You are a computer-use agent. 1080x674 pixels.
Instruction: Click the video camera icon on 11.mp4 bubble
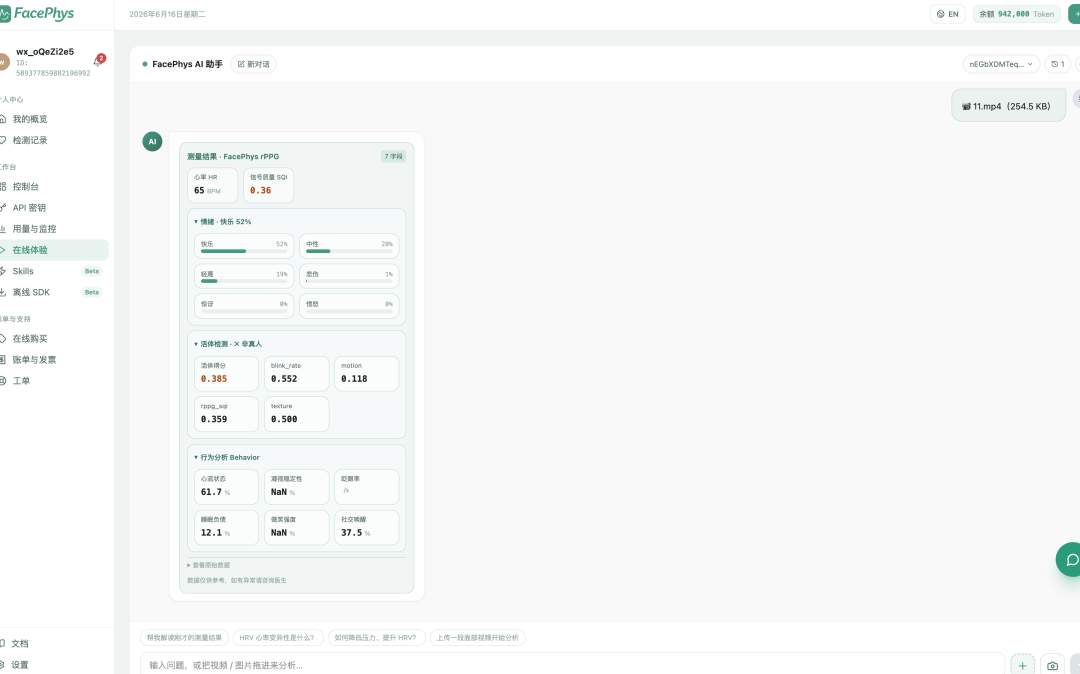(966, 107)
